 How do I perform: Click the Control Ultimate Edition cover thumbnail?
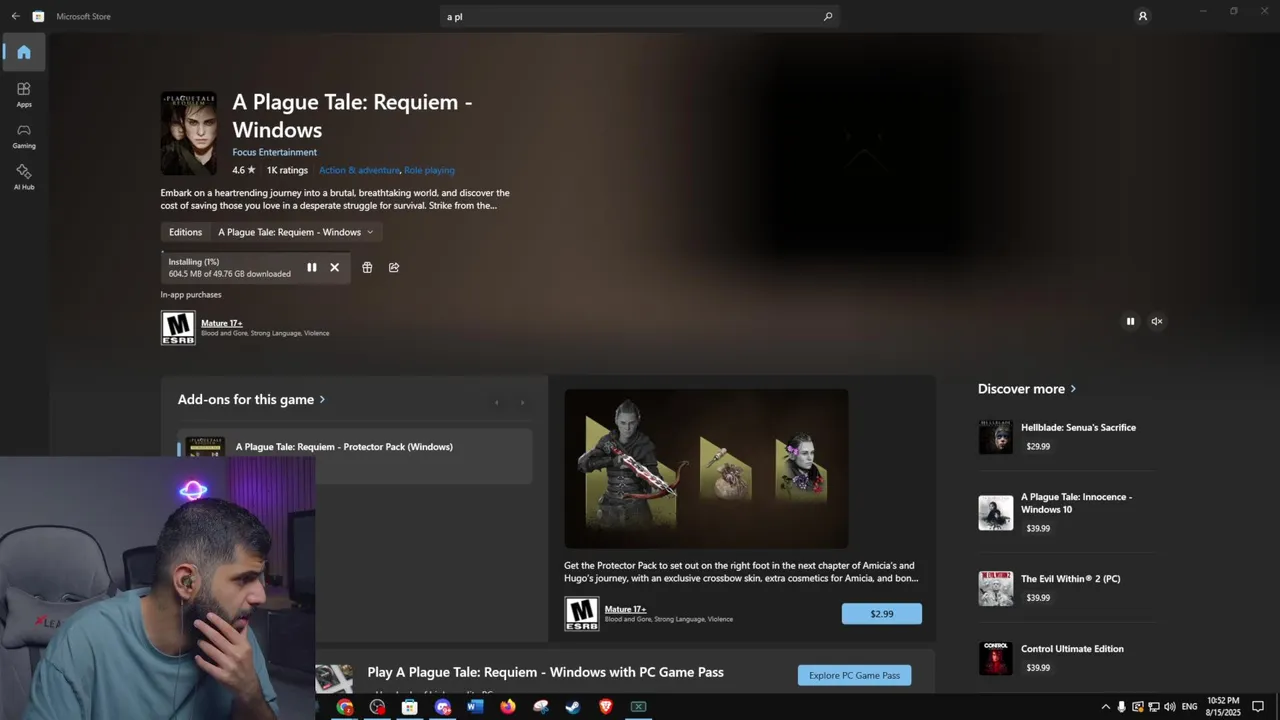click(x=995, y=658)
